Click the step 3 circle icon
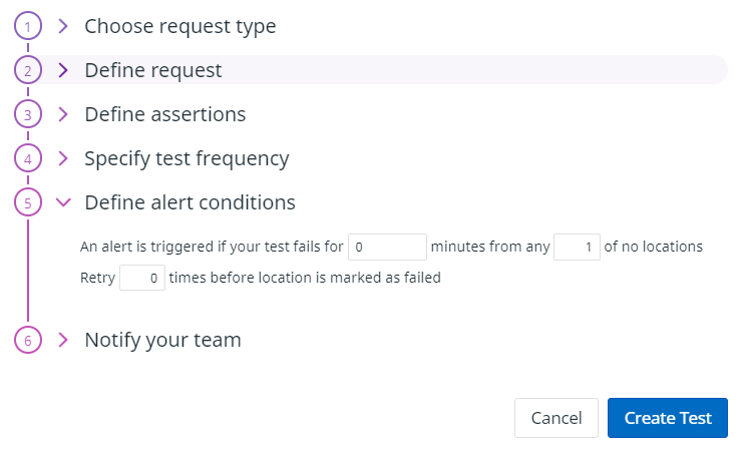The width and height of the screenshot is (743, 462). pos(28,115)
